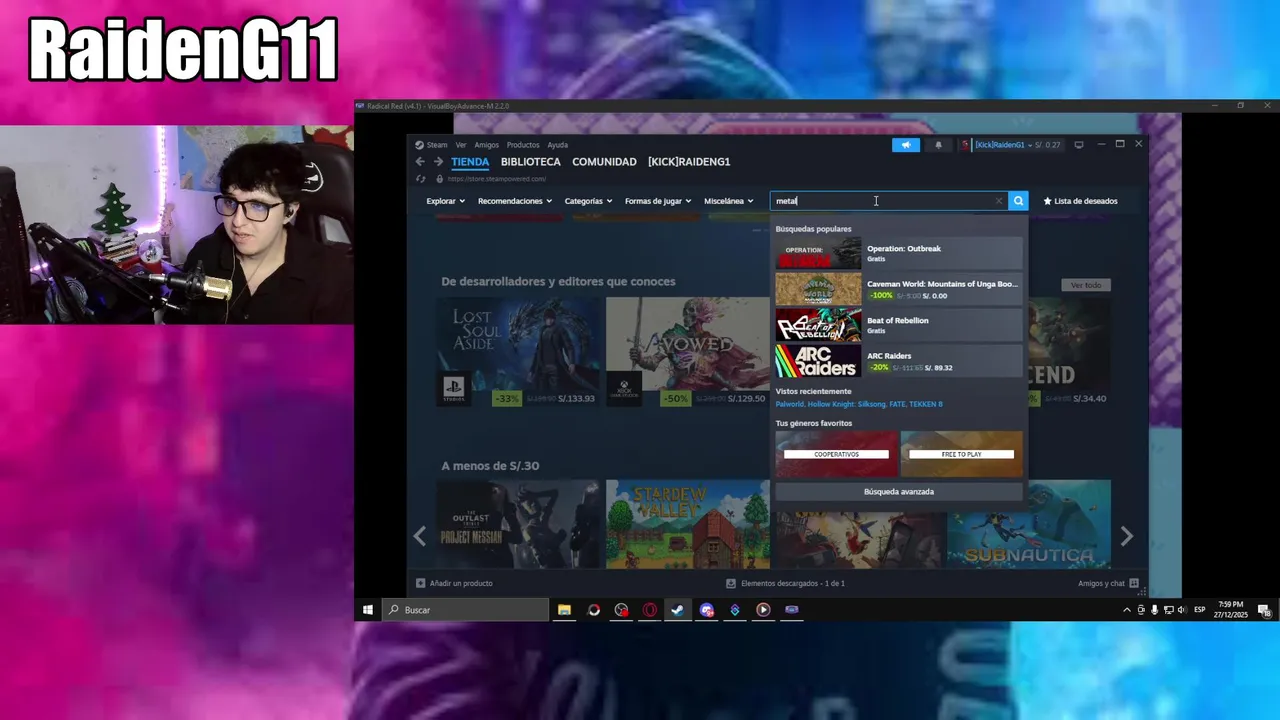1280x720 pixels.
Task: Reload the Steam store page
Action: click(420, 179)
